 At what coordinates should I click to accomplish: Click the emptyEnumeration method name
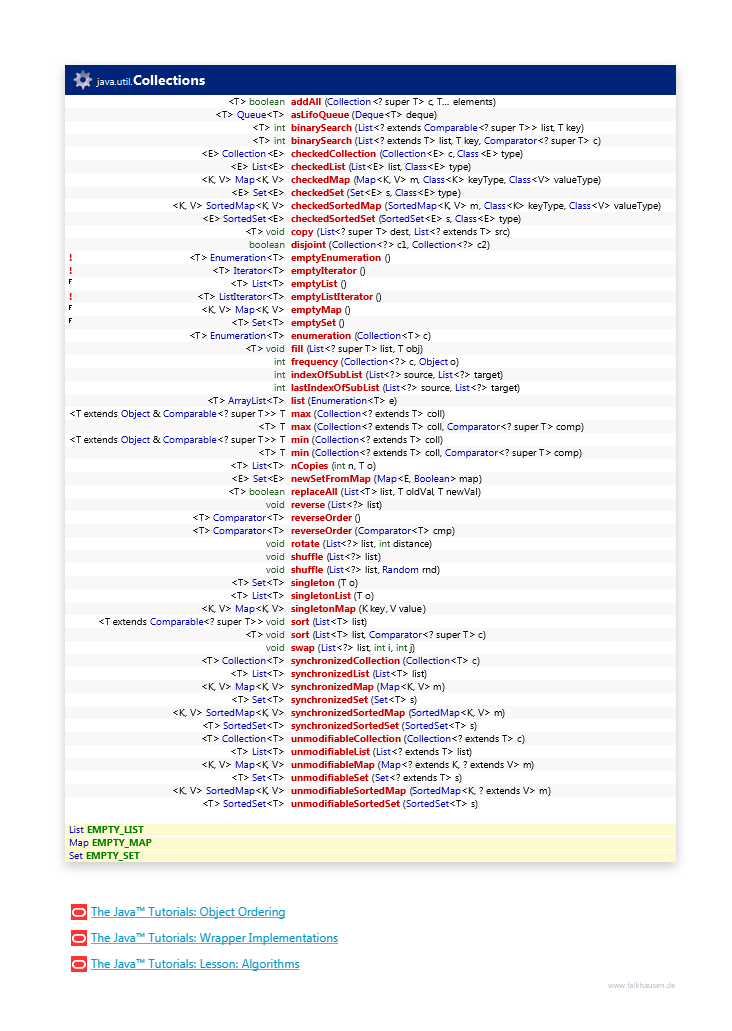click(x=336, y=258)
